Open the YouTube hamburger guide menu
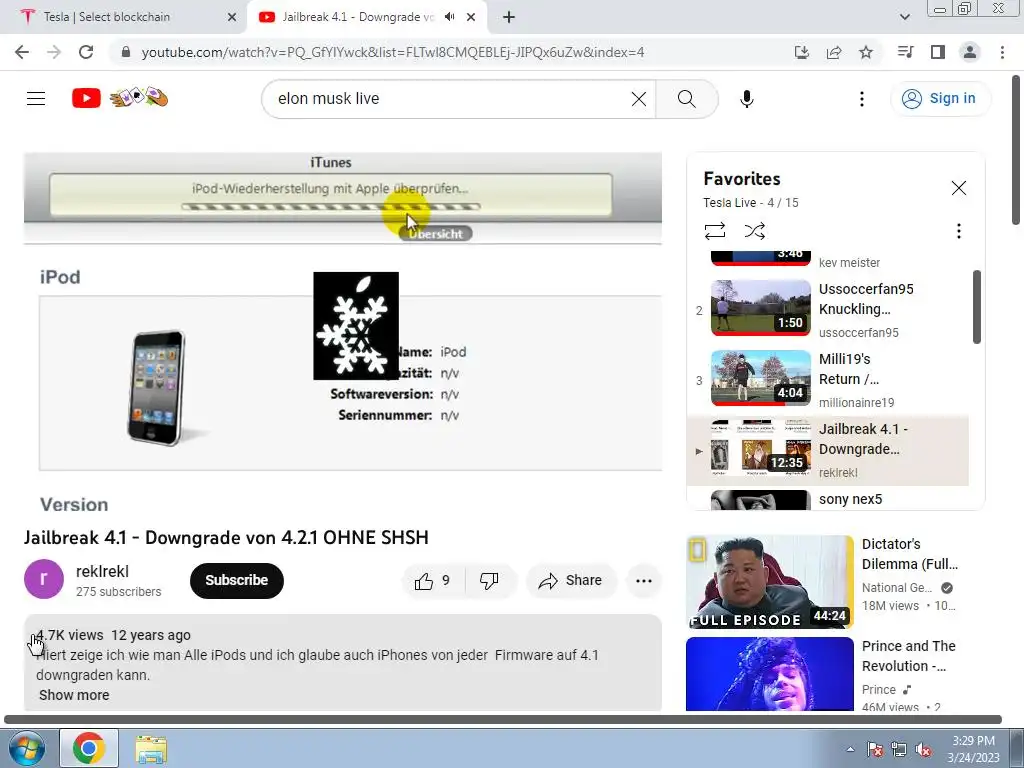Image resolution: width=1024 pixels, height=768 pixels. [36, 99]
